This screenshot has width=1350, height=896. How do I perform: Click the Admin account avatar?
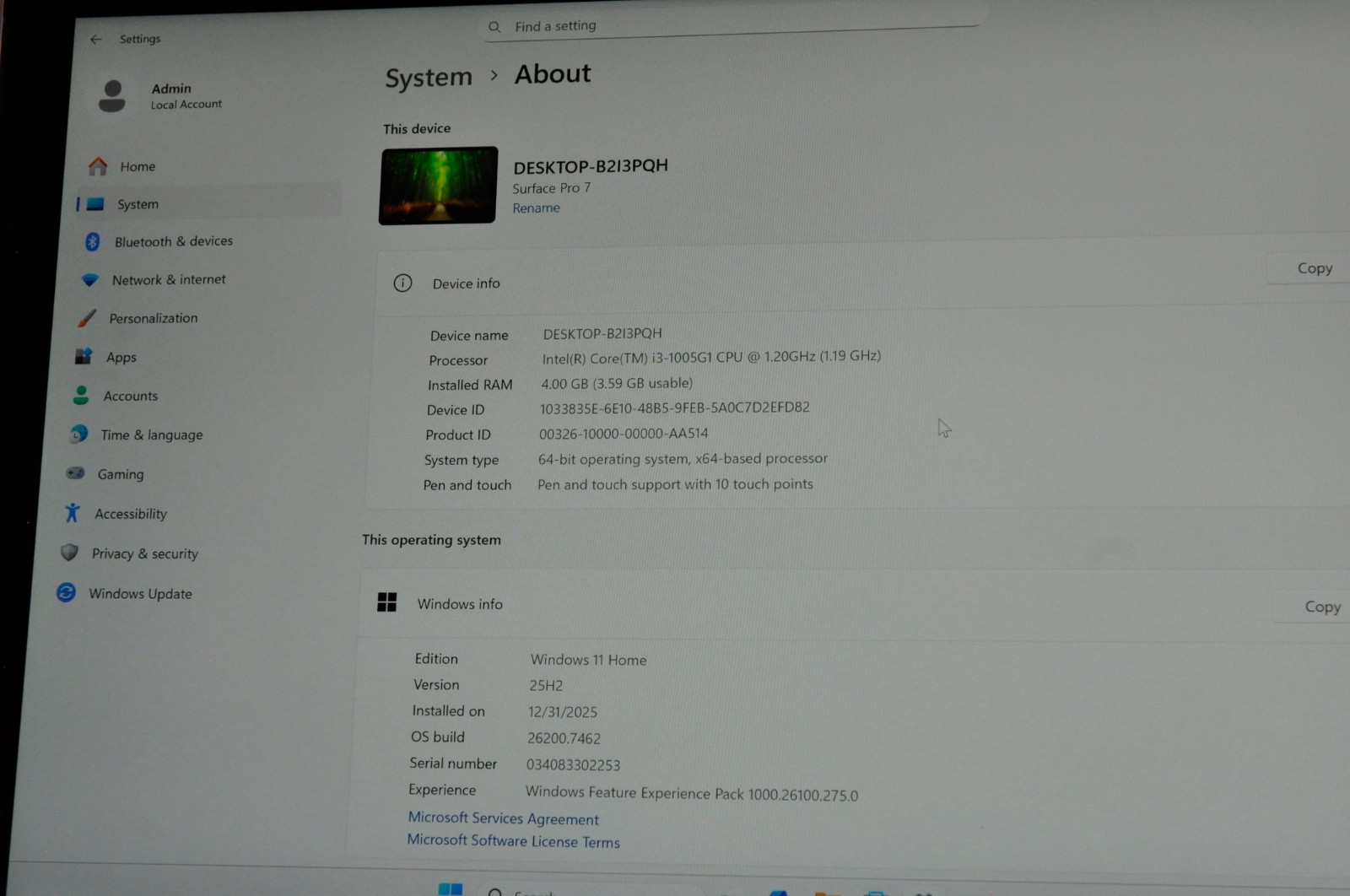pos(112,96)
